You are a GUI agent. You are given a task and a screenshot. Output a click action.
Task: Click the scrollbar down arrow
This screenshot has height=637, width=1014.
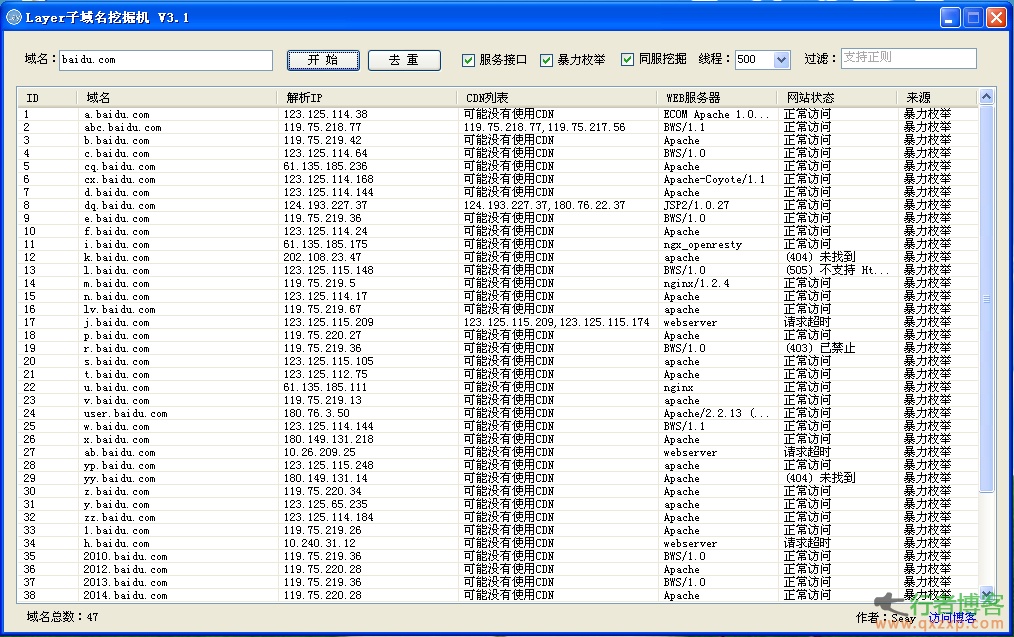pos(986,594)
